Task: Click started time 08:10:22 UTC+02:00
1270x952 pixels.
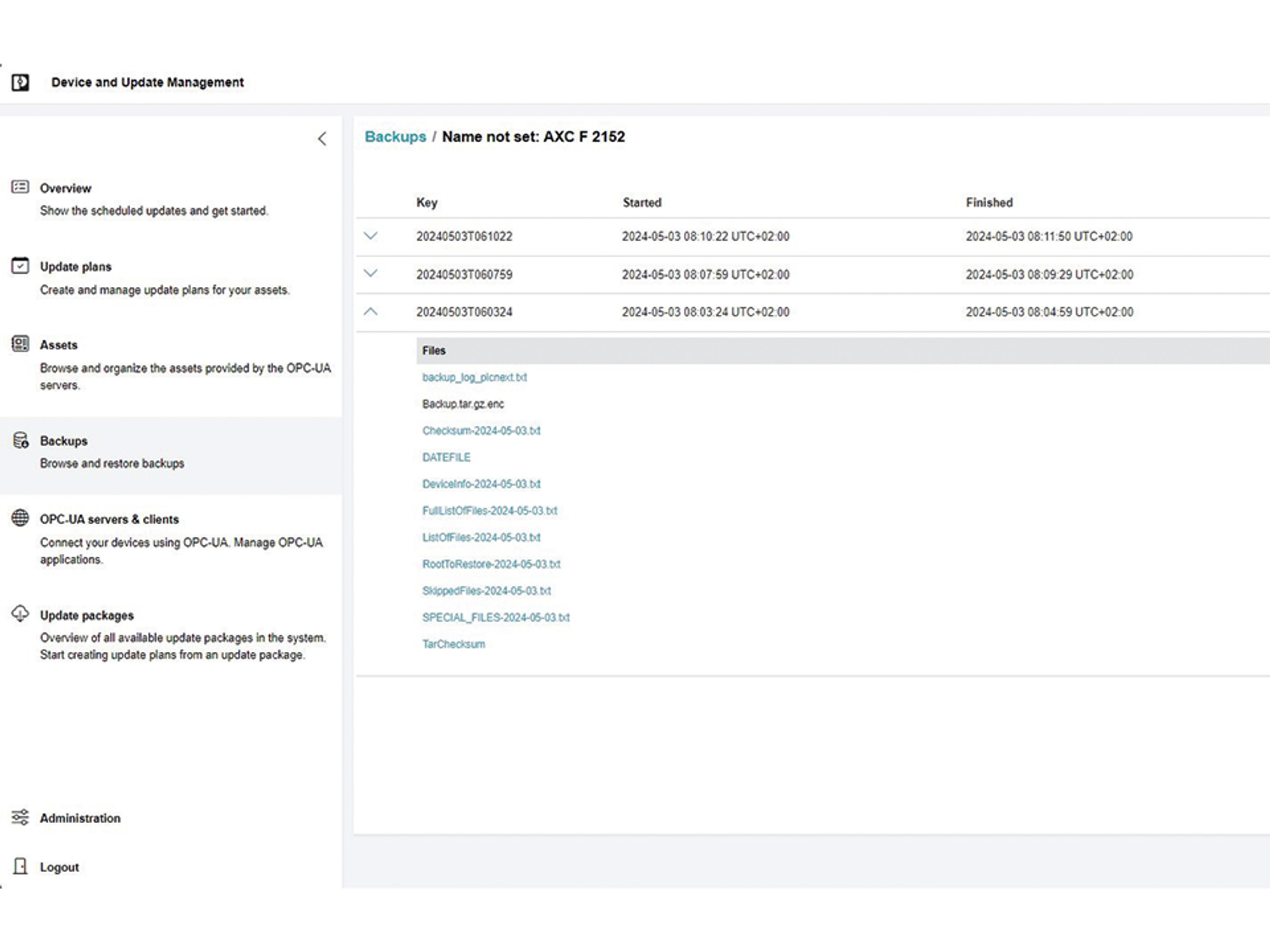Action: click(x=705, y=236)
